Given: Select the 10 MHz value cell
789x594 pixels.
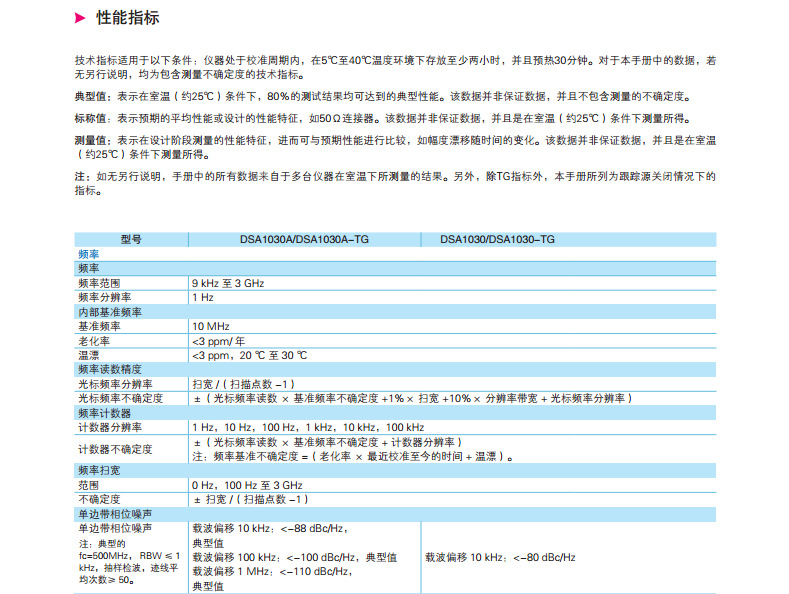Looking at the screenshot, I should [211, 326].
